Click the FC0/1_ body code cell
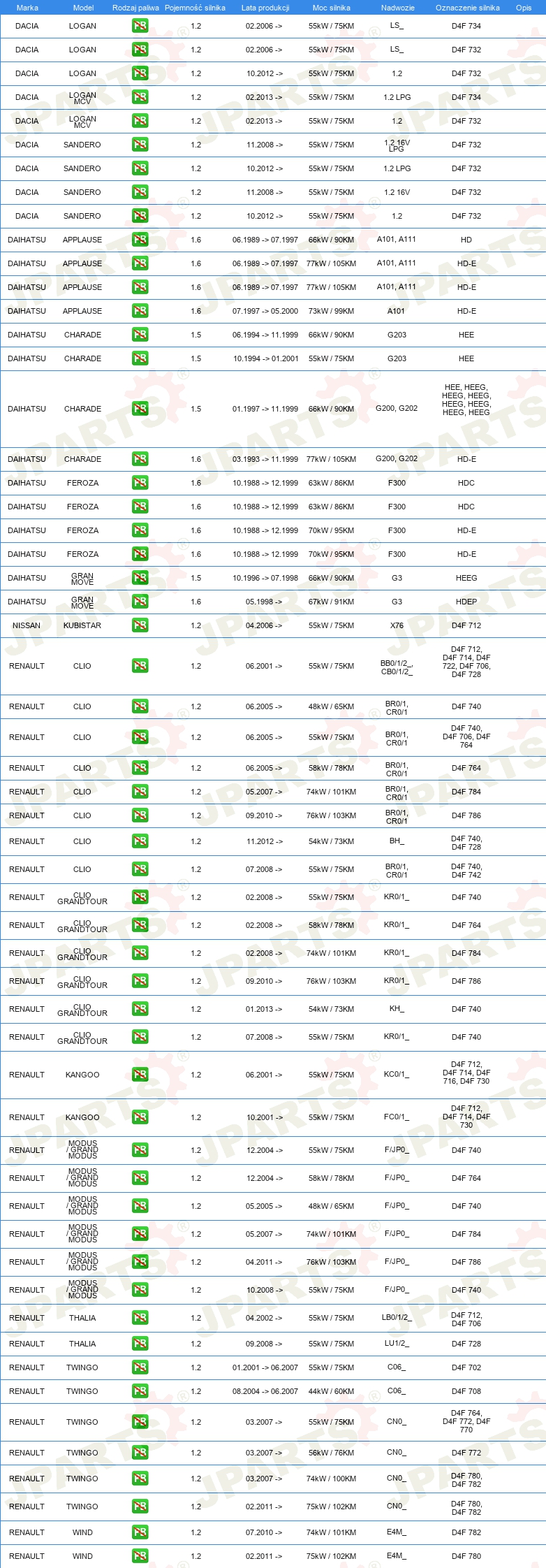Screen dimensions: 546x1568 pyautogui.click(x=397, y=1117)
